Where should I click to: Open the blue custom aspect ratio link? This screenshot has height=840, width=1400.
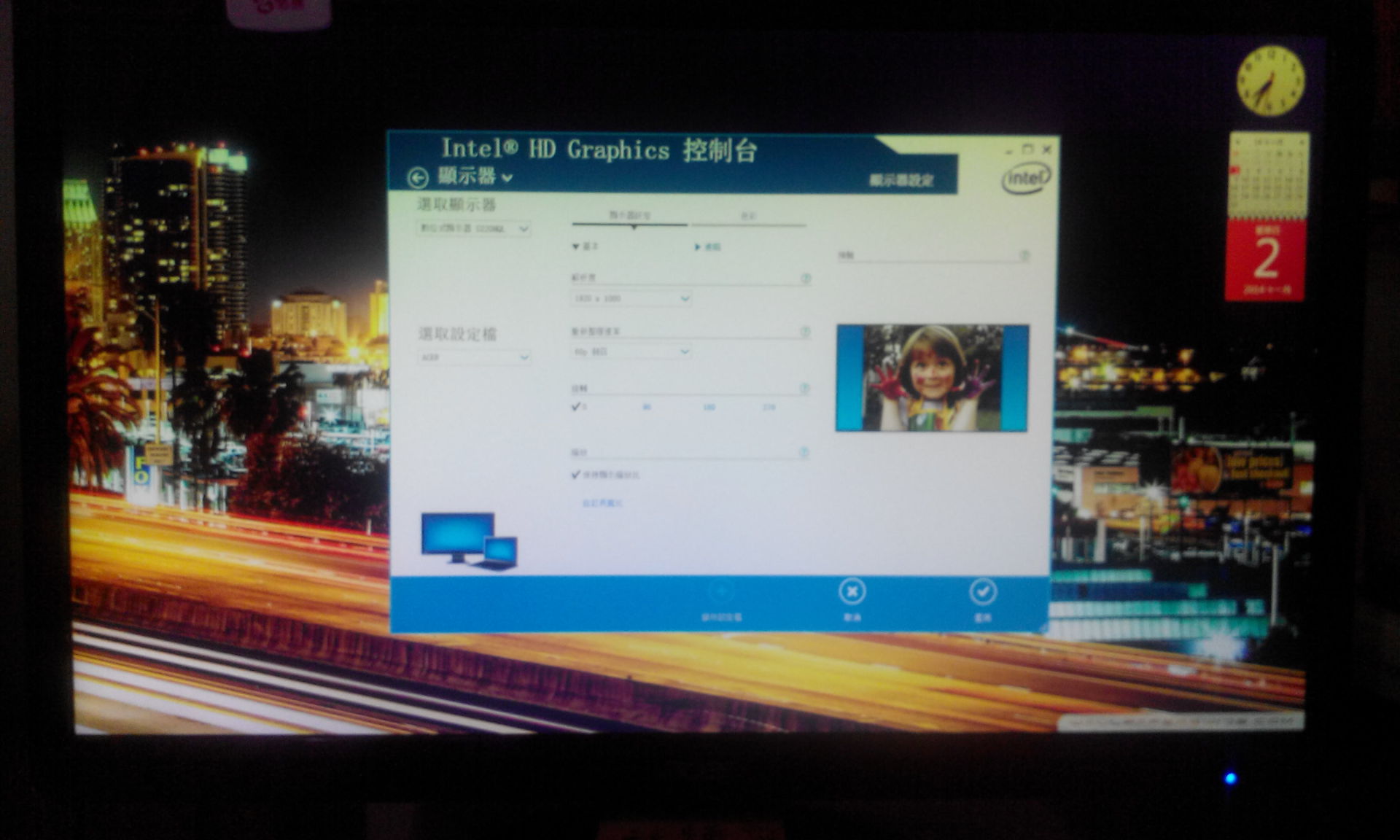tap(602, 503)
